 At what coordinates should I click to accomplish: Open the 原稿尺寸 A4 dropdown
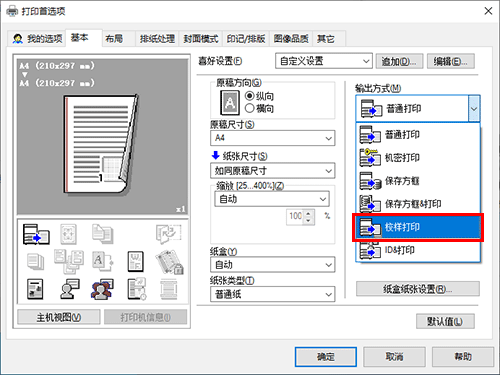[x=272, y=138]
